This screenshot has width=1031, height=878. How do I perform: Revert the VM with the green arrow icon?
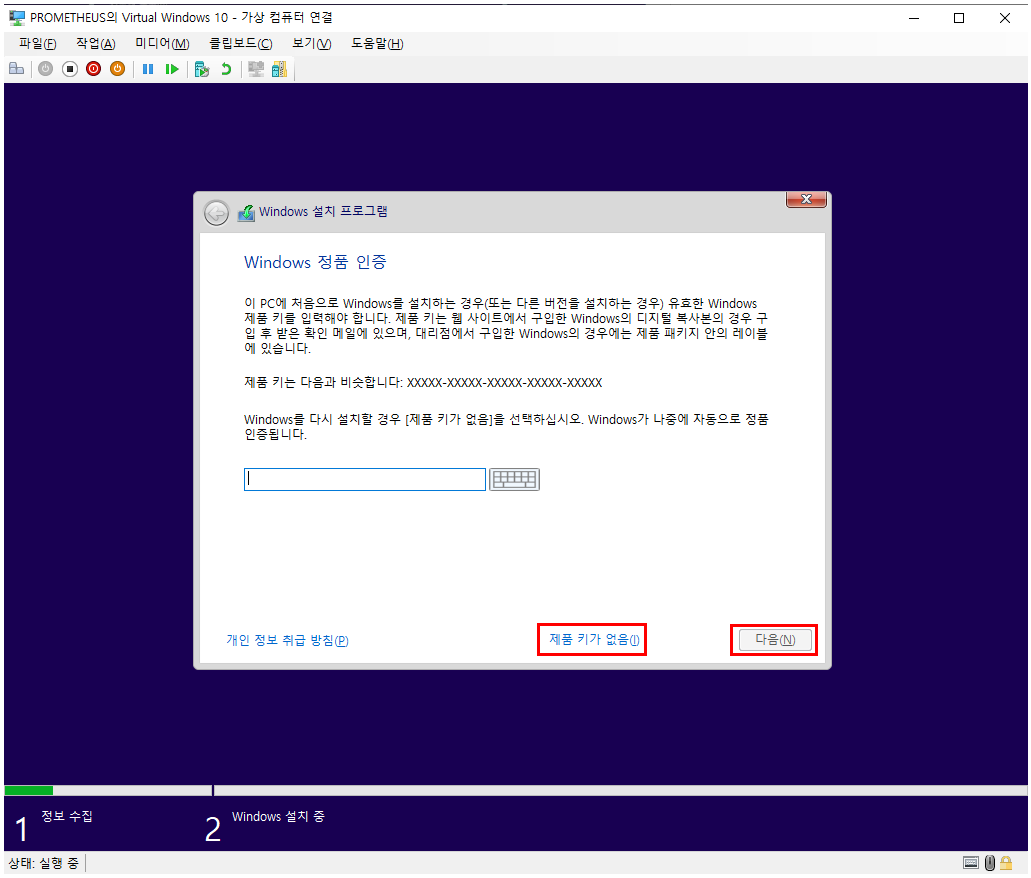pyautogui.click(x=226, y=69)
